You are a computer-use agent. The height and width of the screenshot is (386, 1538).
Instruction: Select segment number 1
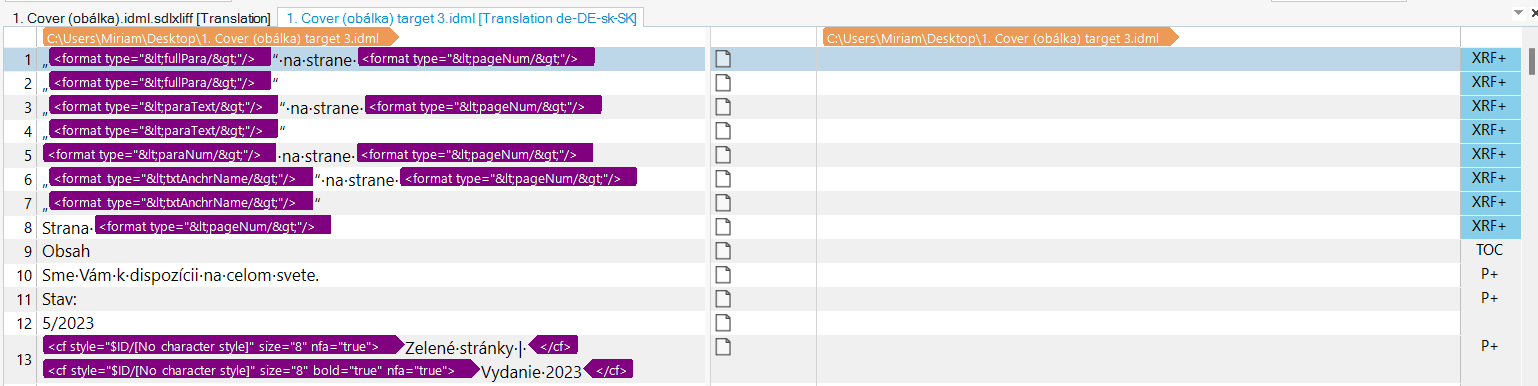27,59
